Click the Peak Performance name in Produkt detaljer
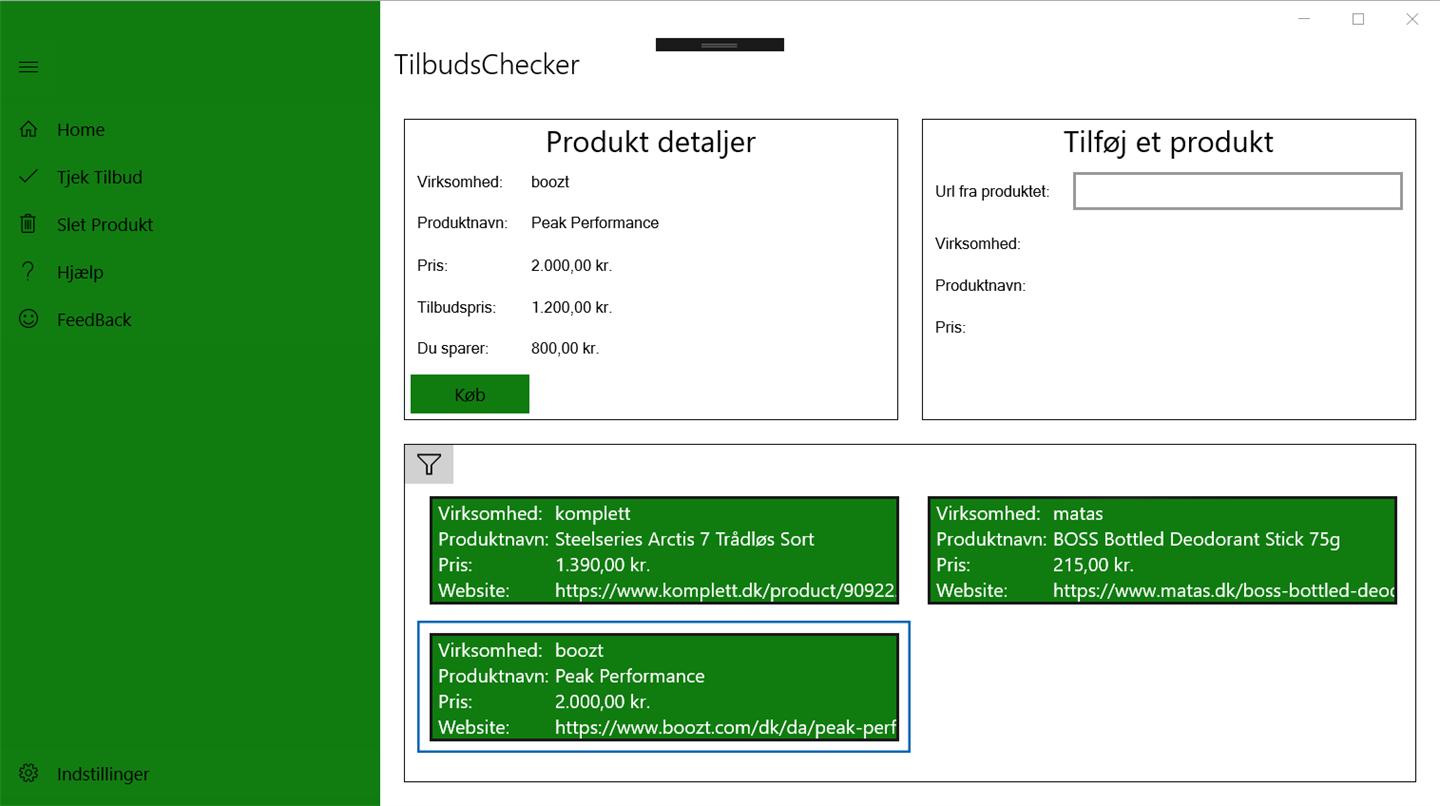This screenshot has width=1440, height=806. (595, 222)
